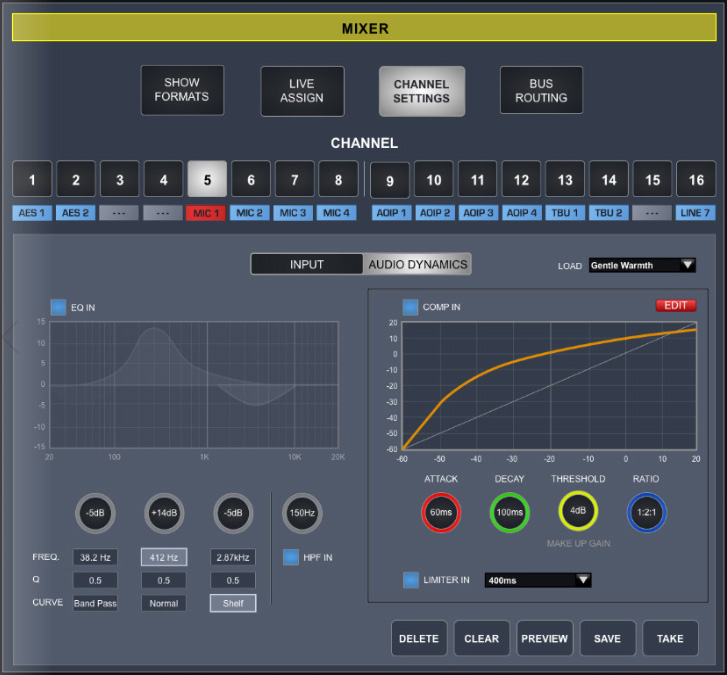Click the red MIC 1 source label

[207, 213]
